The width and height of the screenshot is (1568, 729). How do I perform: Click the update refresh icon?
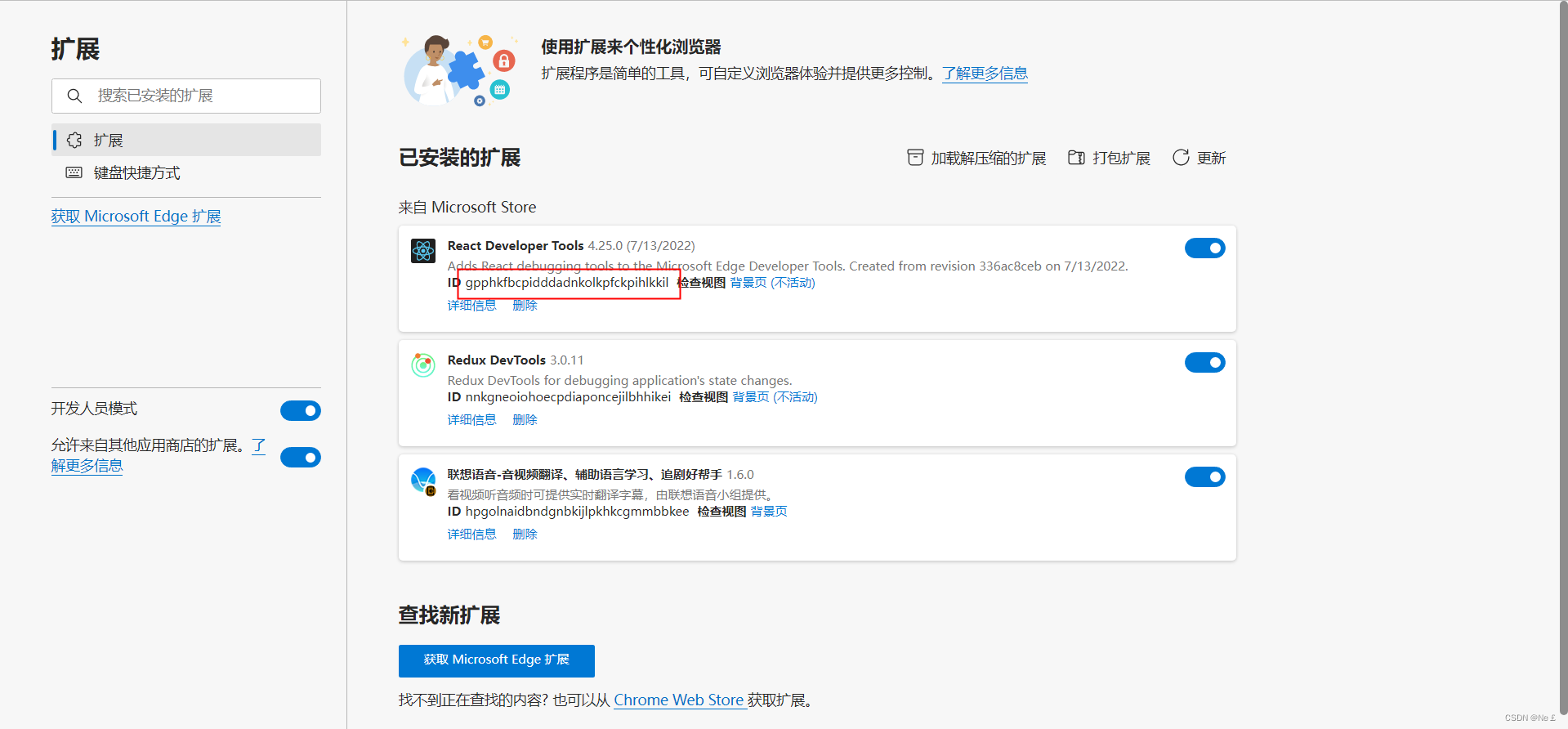[x=1181, y=158]
